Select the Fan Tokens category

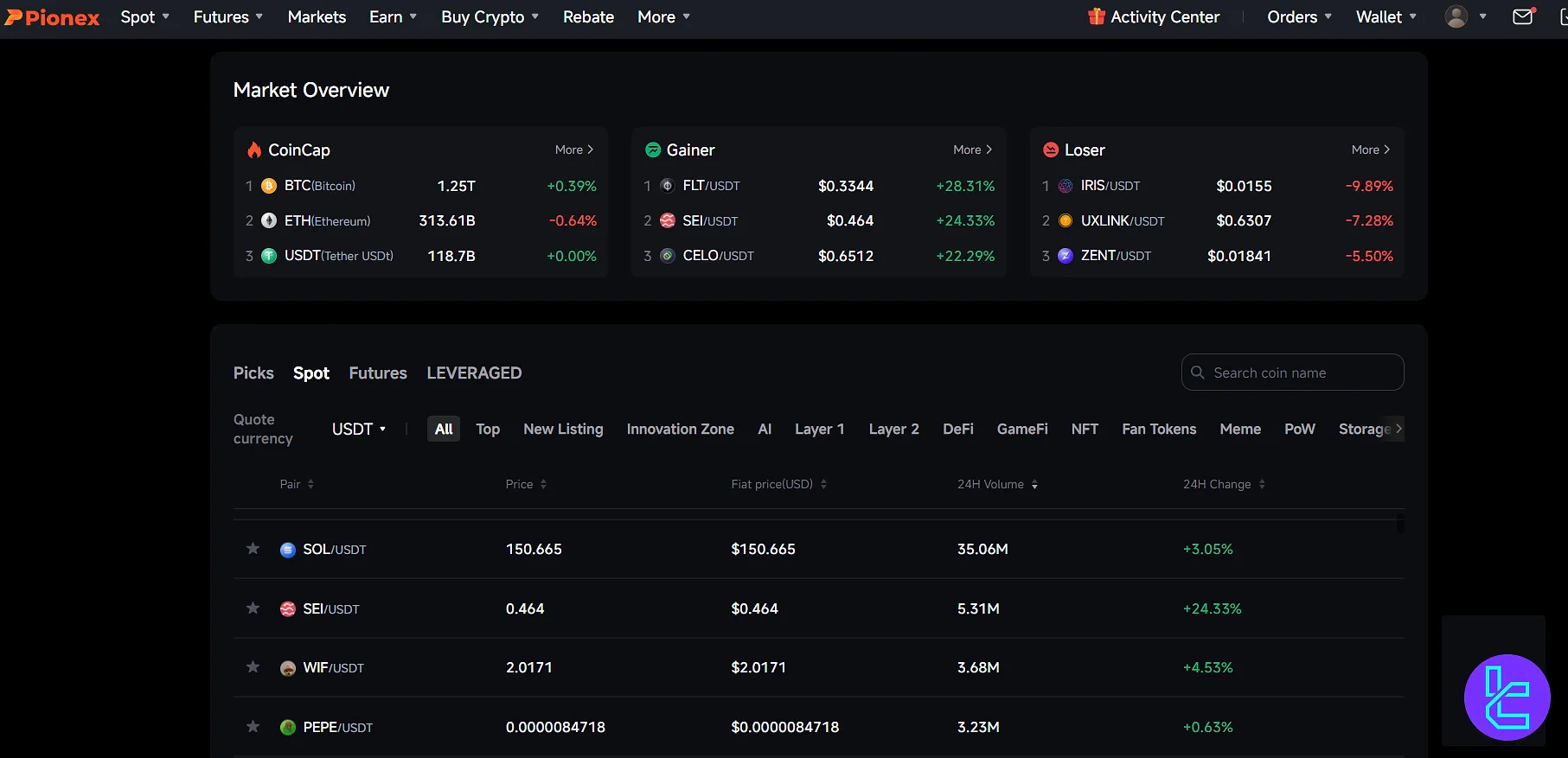click(x=1159, y=429)
